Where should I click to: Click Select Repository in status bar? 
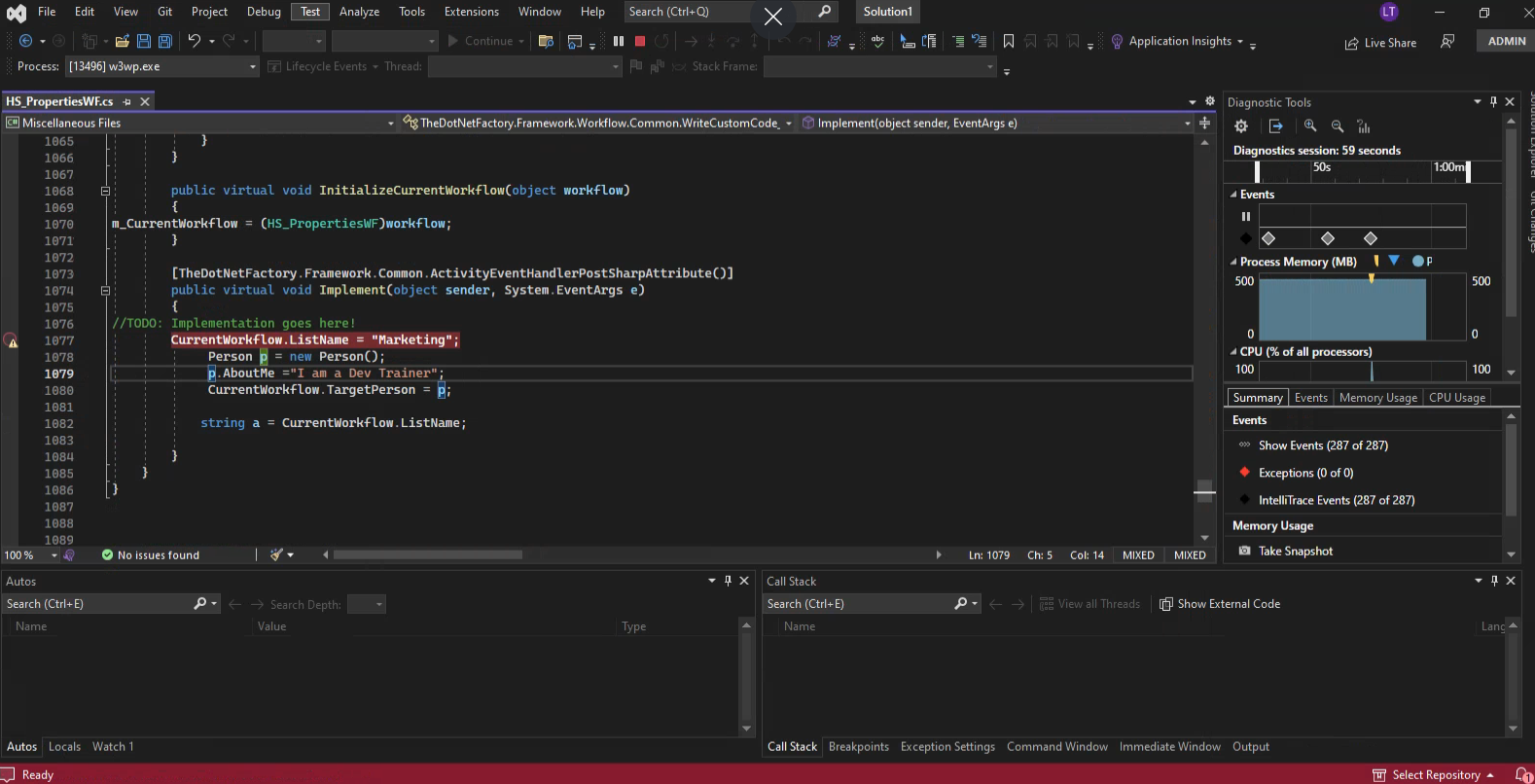pos(1433,775)
